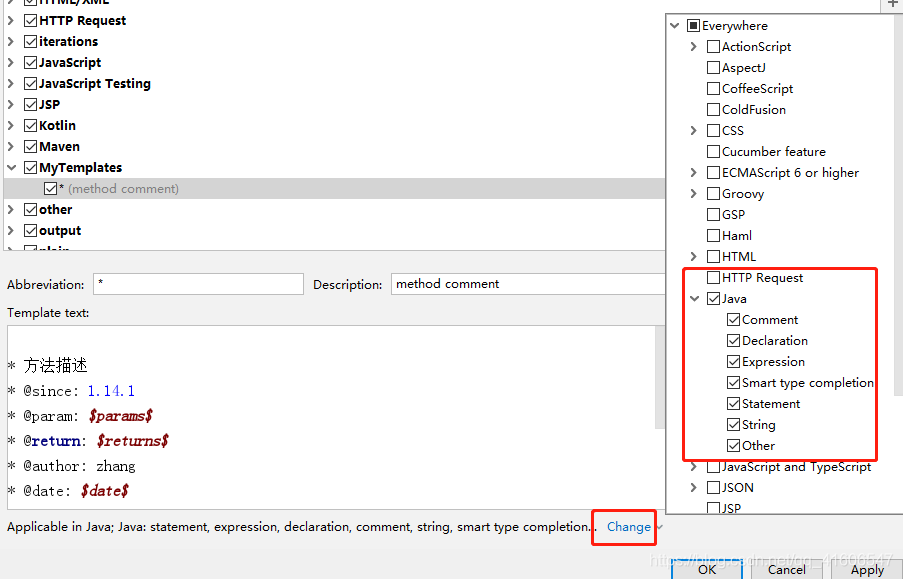Enable the CSS context checkbox
This screenshot has width=903, height=579.
tap(713, 131)
